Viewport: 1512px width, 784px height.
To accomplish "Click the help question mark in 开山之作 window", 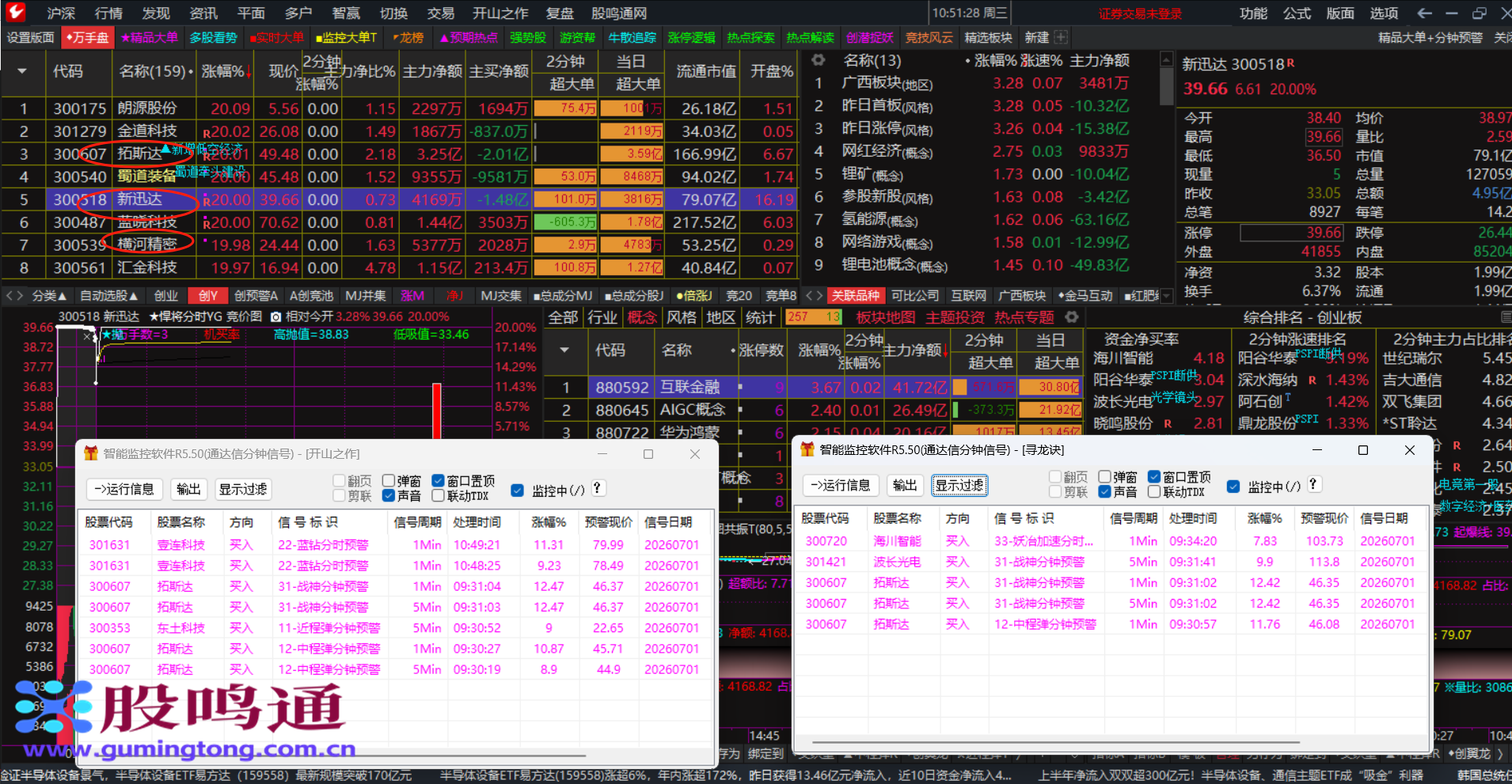I will click(598, 488).
